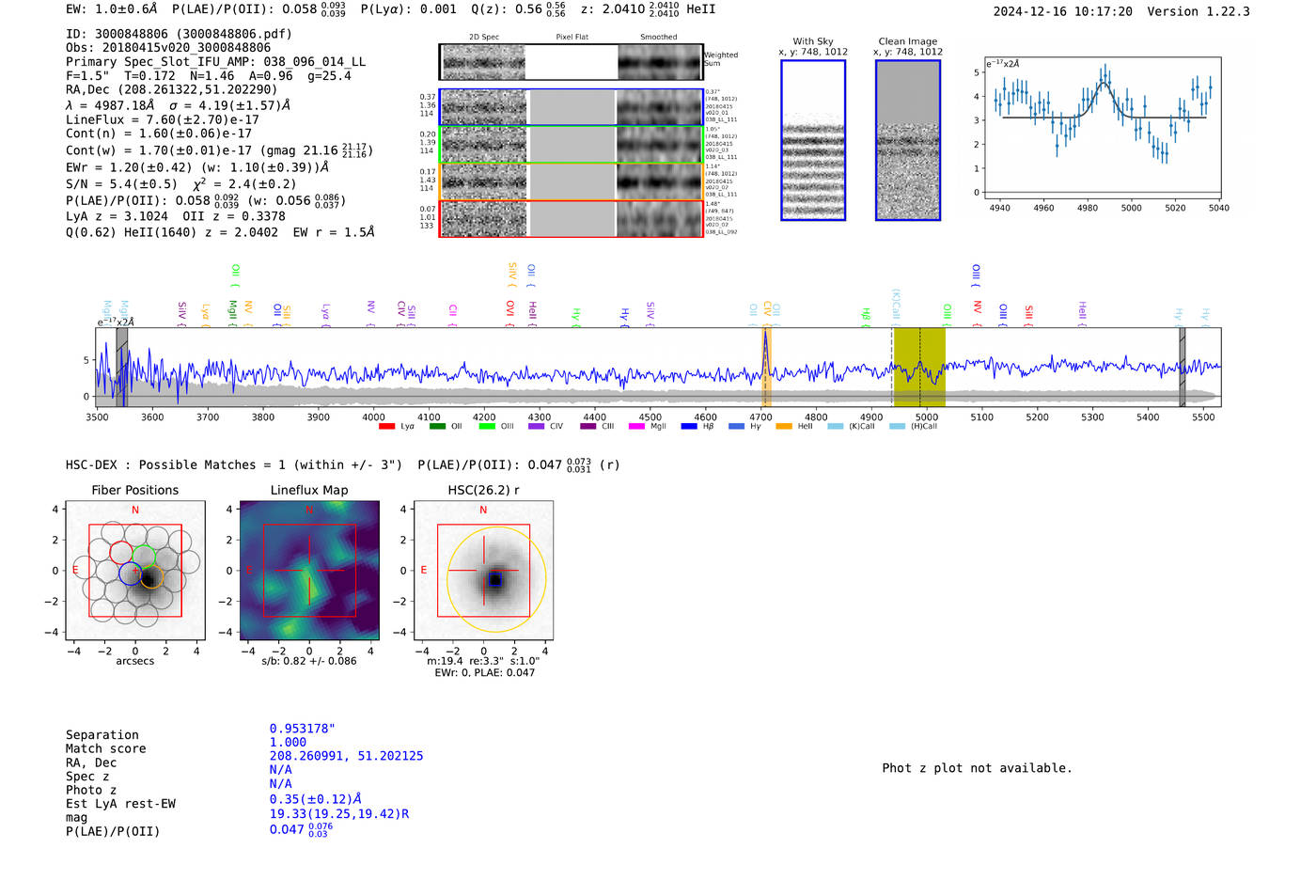Select the Obs: 20180415v020_3000848806 line

168,48
